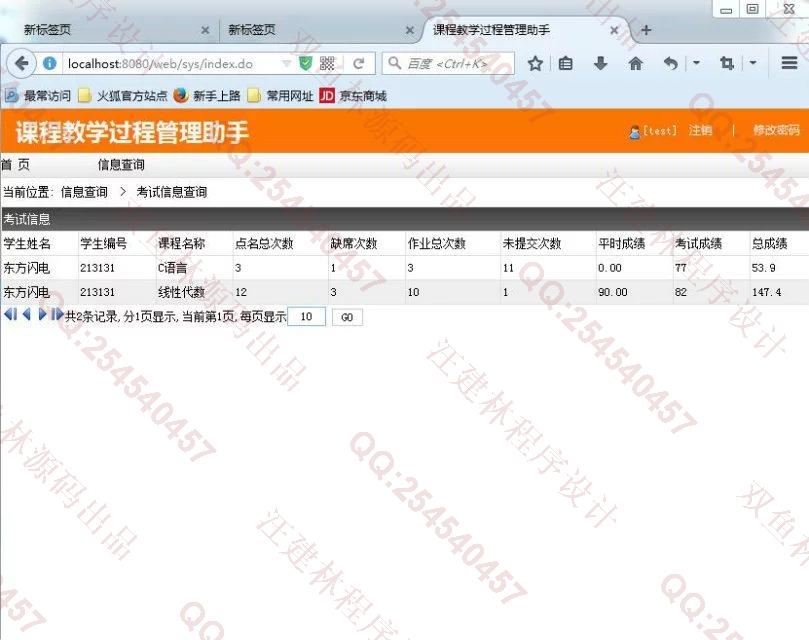Go to first page of records

(10, 314)
